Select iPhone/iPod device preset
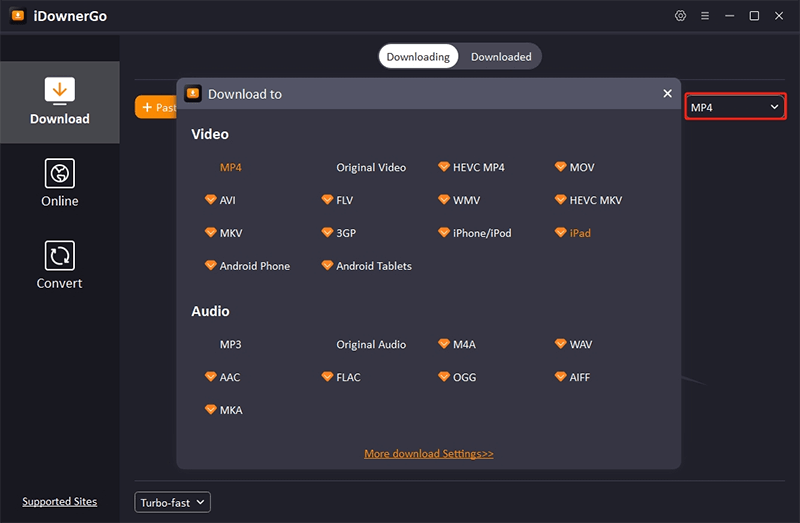Viewport: 800px width, 523px height. (482, 233)
